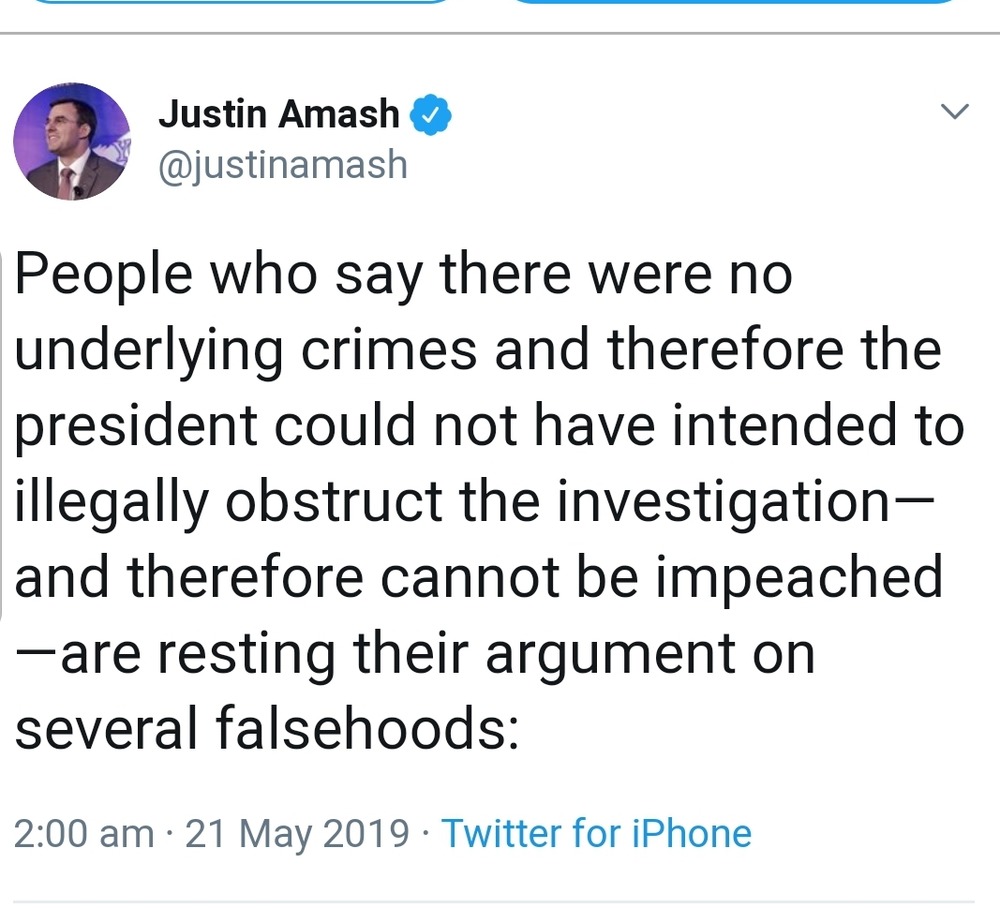Click the word "investigation" in the tweet
The width and height of the screenshot is (1000, 908).
718,502
